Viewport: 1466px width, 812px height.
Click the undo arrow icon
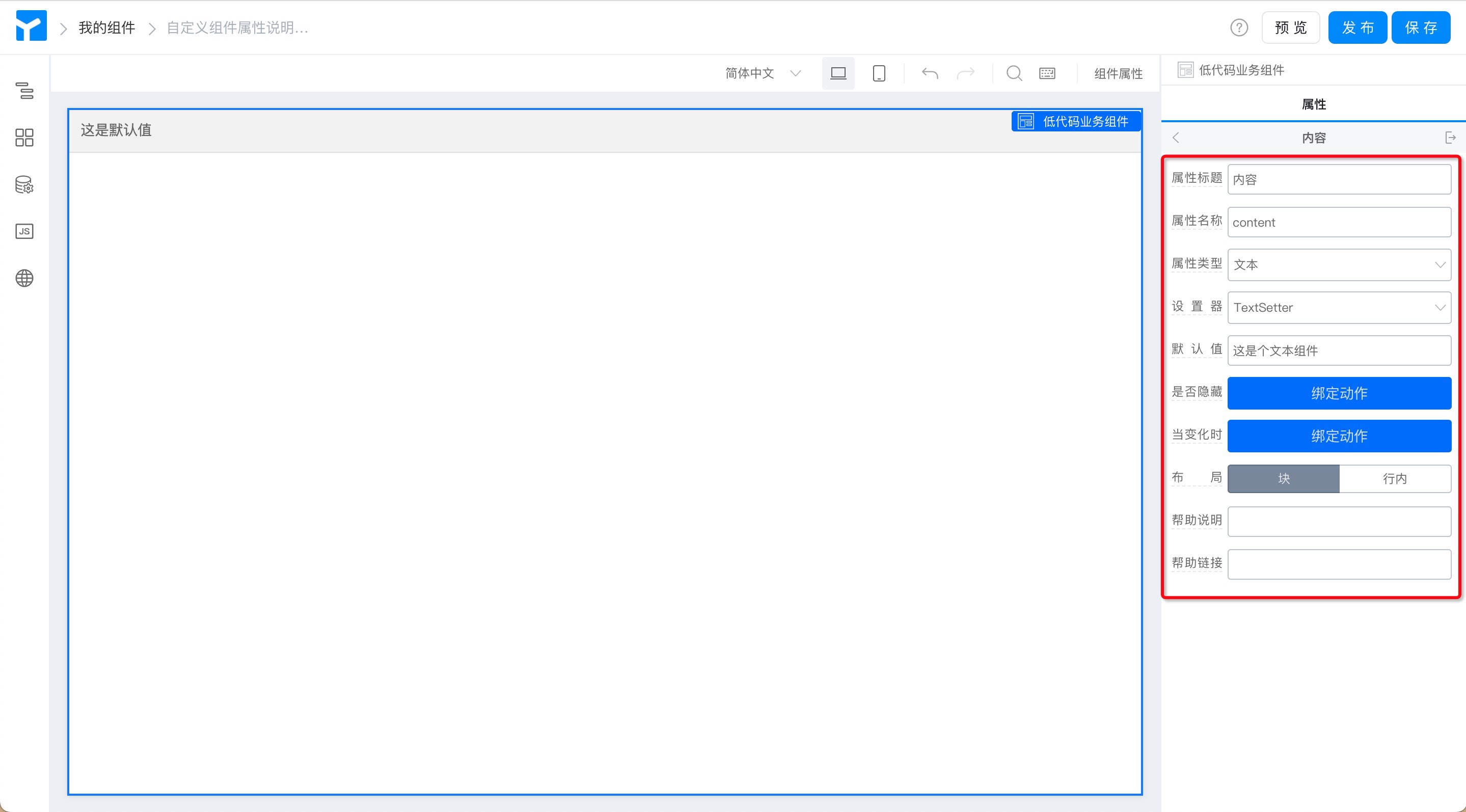click(930, 73)
